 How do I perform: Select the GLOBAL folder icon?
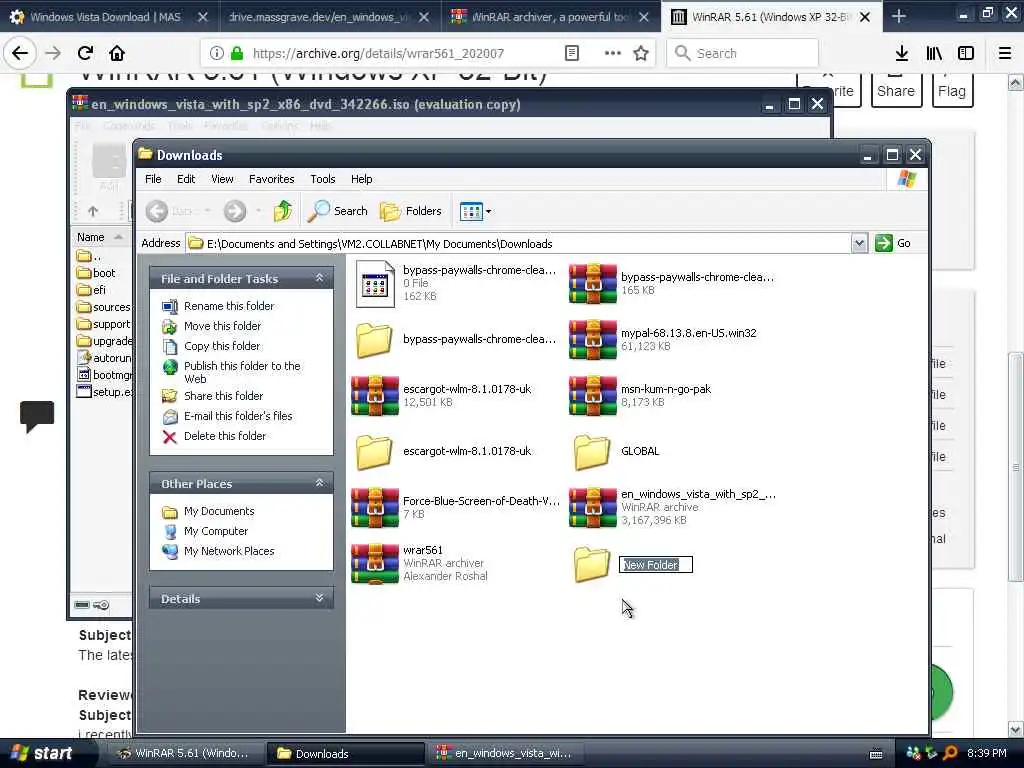coord(592,452)
